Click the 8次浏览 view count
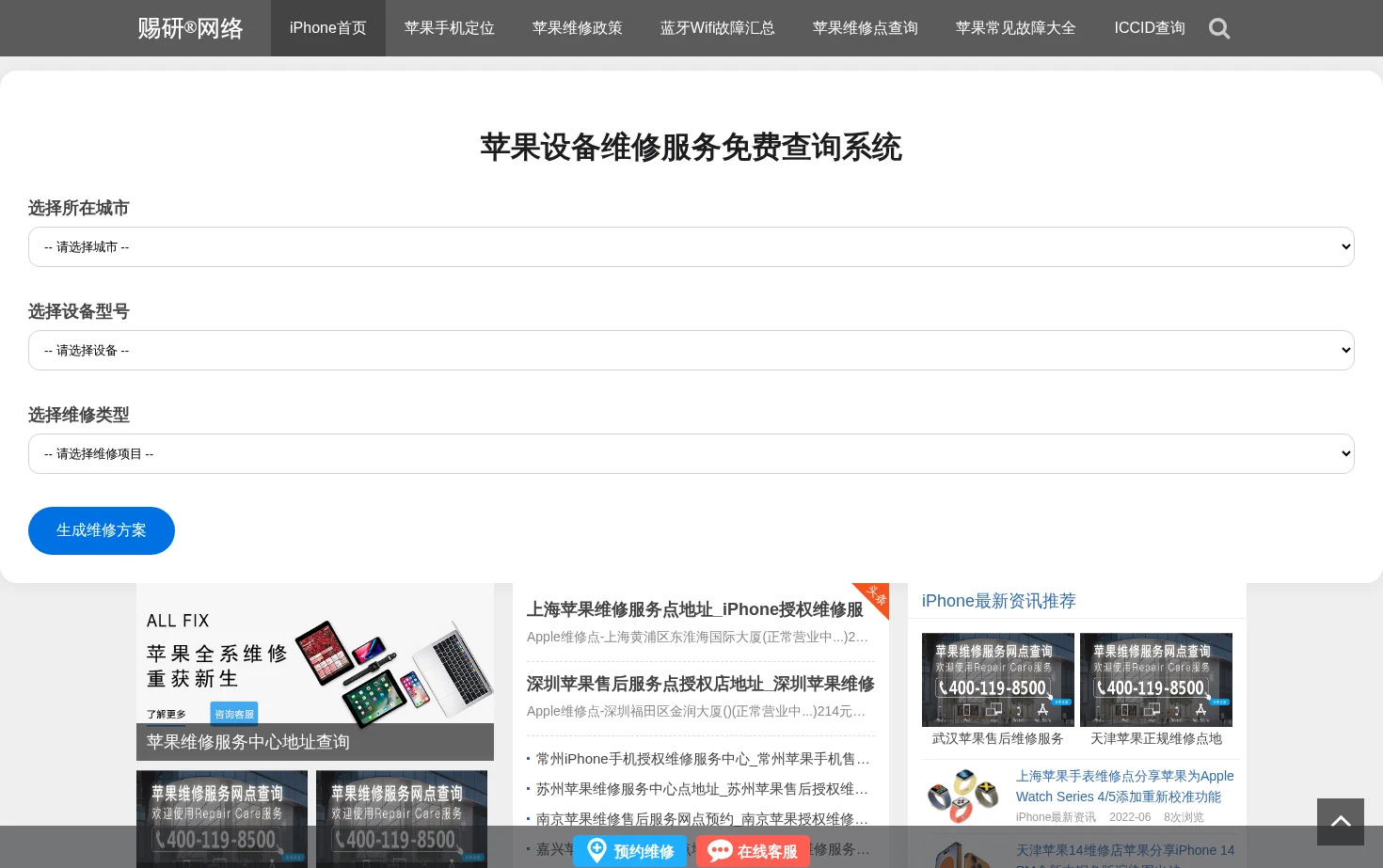 [1184, 817]
